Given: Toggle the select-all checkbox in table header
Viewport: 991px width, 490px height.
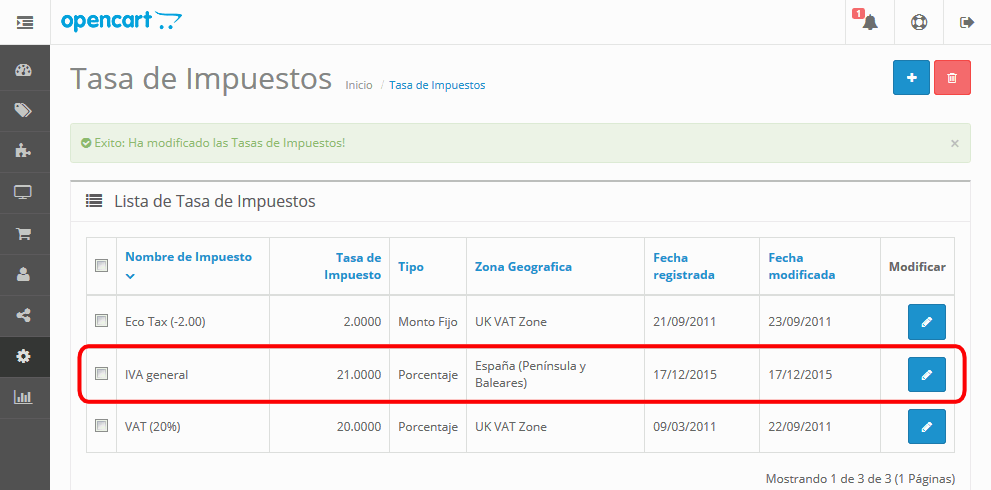Looking at the screenshot, I should [101, 266].
